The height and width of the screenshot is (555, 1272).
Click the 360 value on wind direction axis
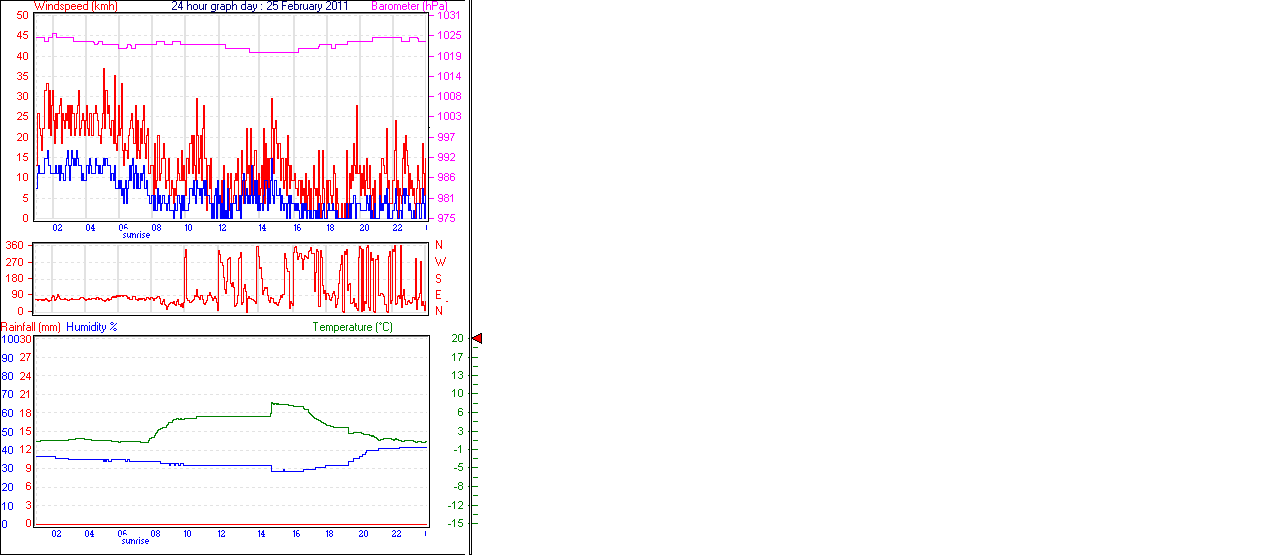(x=15, y=245)
